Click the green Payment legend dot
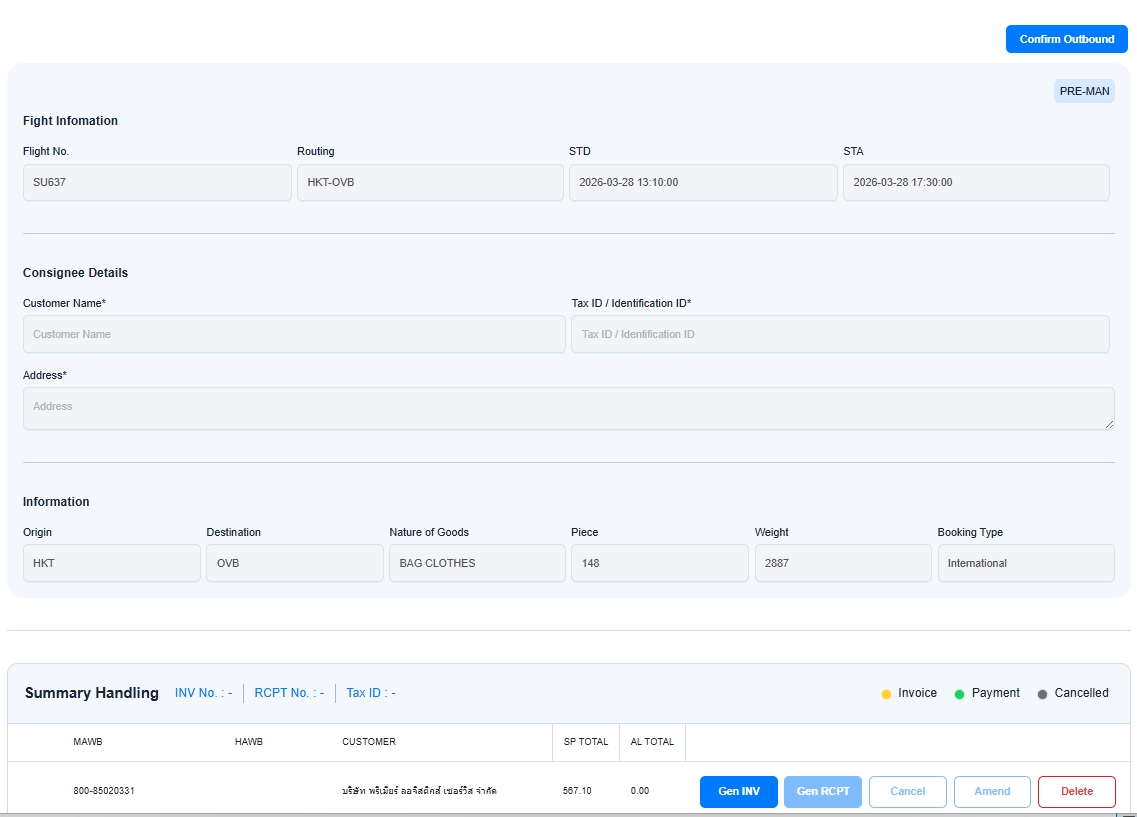The width and height of the screenshot is (1137, 817). pyautogui.click(x=959, y=694)
